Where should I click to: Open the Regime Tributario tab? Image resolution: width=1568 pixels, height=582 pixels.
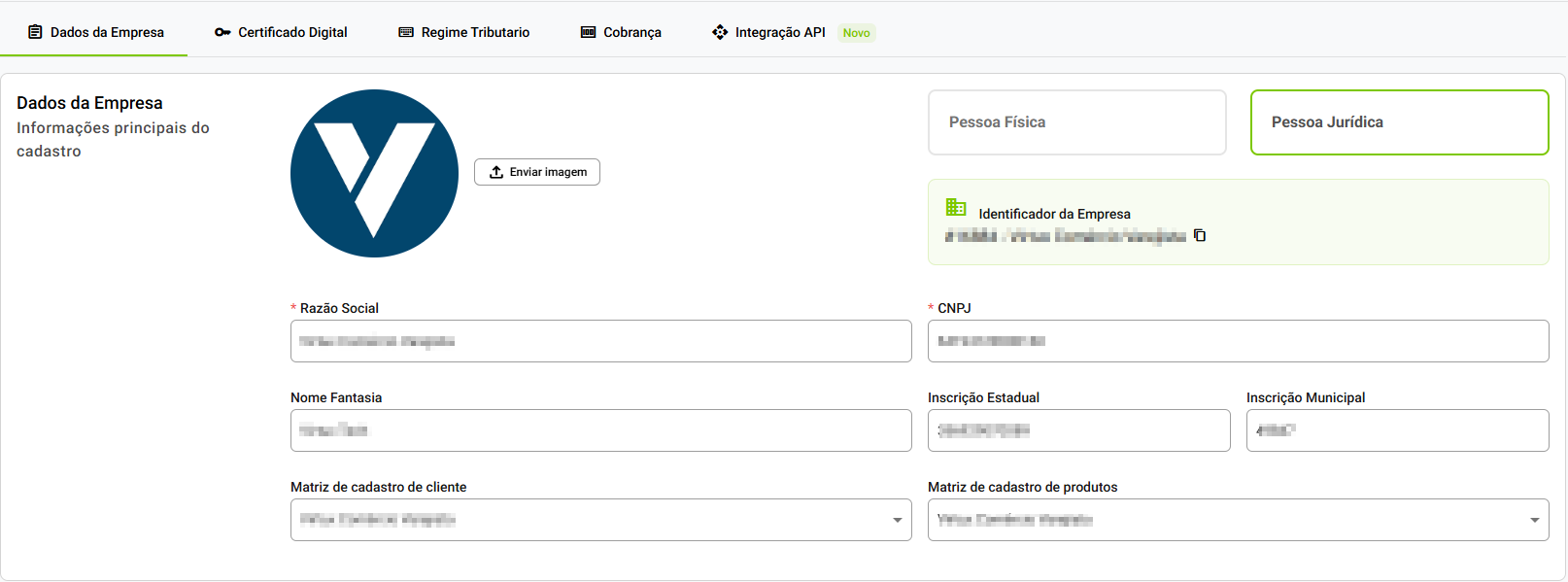(475, 32)
